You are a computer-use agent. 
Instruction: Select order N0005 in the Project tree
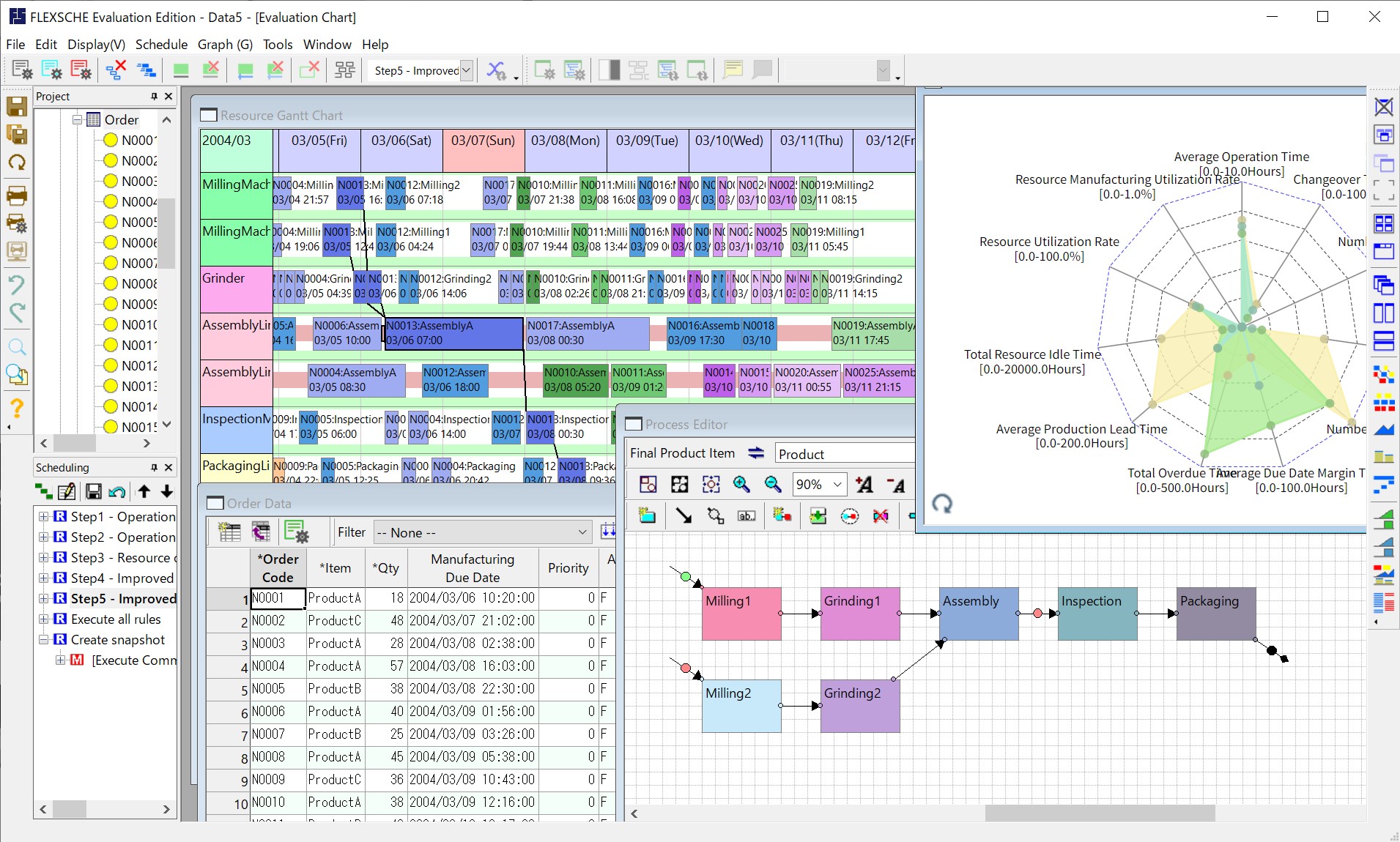pos(139,222)
